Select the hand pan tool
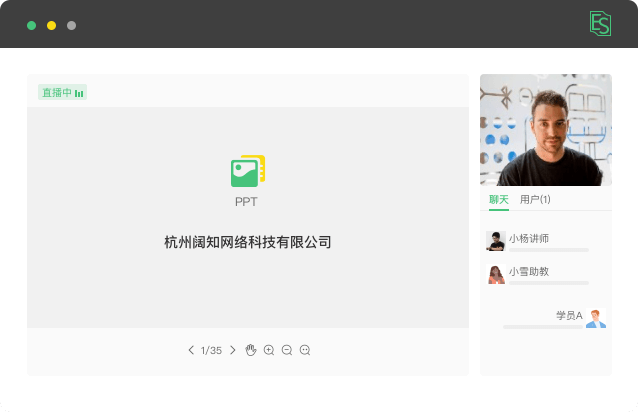The image size is (638, 412). click(251, 350)
